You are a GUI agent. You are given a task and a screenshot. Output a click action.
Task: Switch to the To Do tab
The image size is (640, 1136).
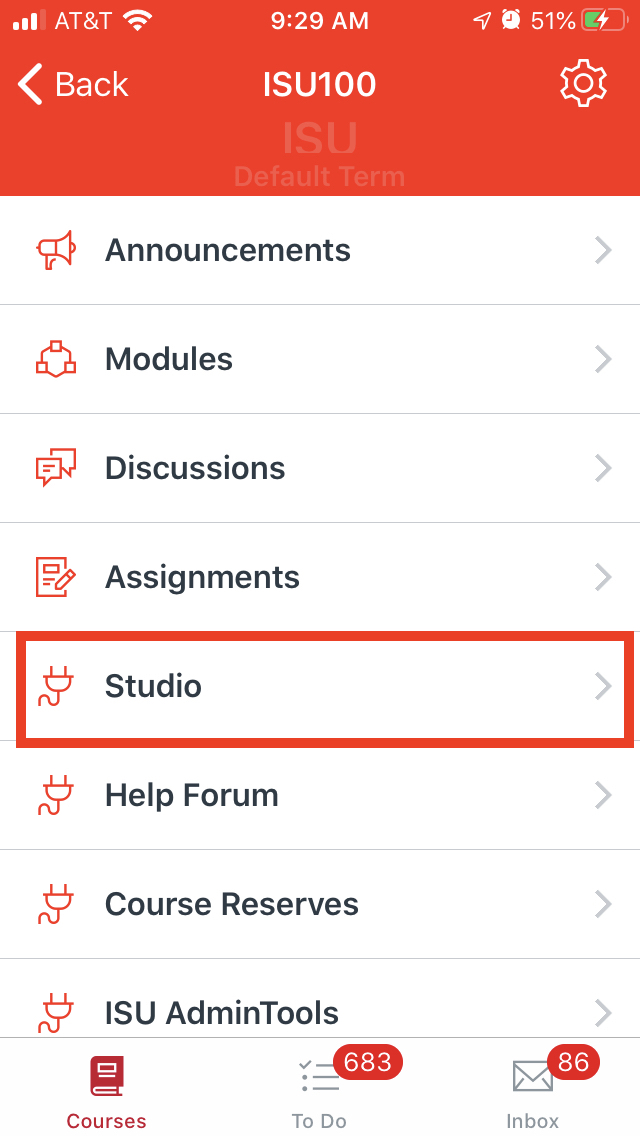(320, 1090)
